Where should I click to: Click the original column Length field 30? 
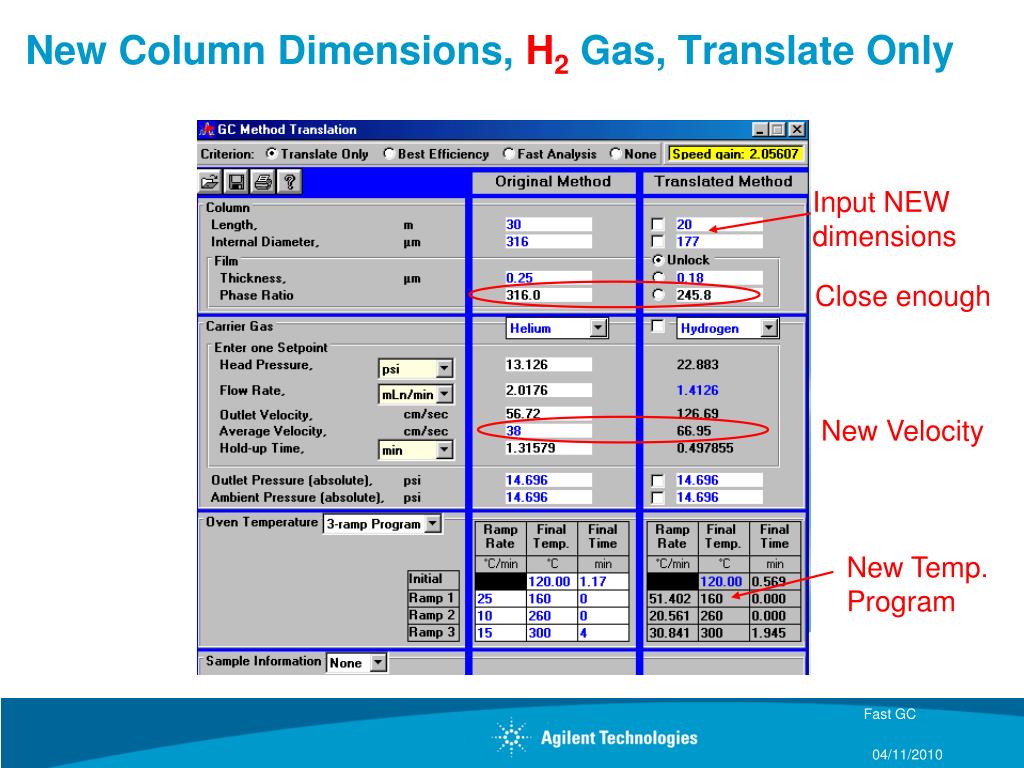tap(548, 225)
